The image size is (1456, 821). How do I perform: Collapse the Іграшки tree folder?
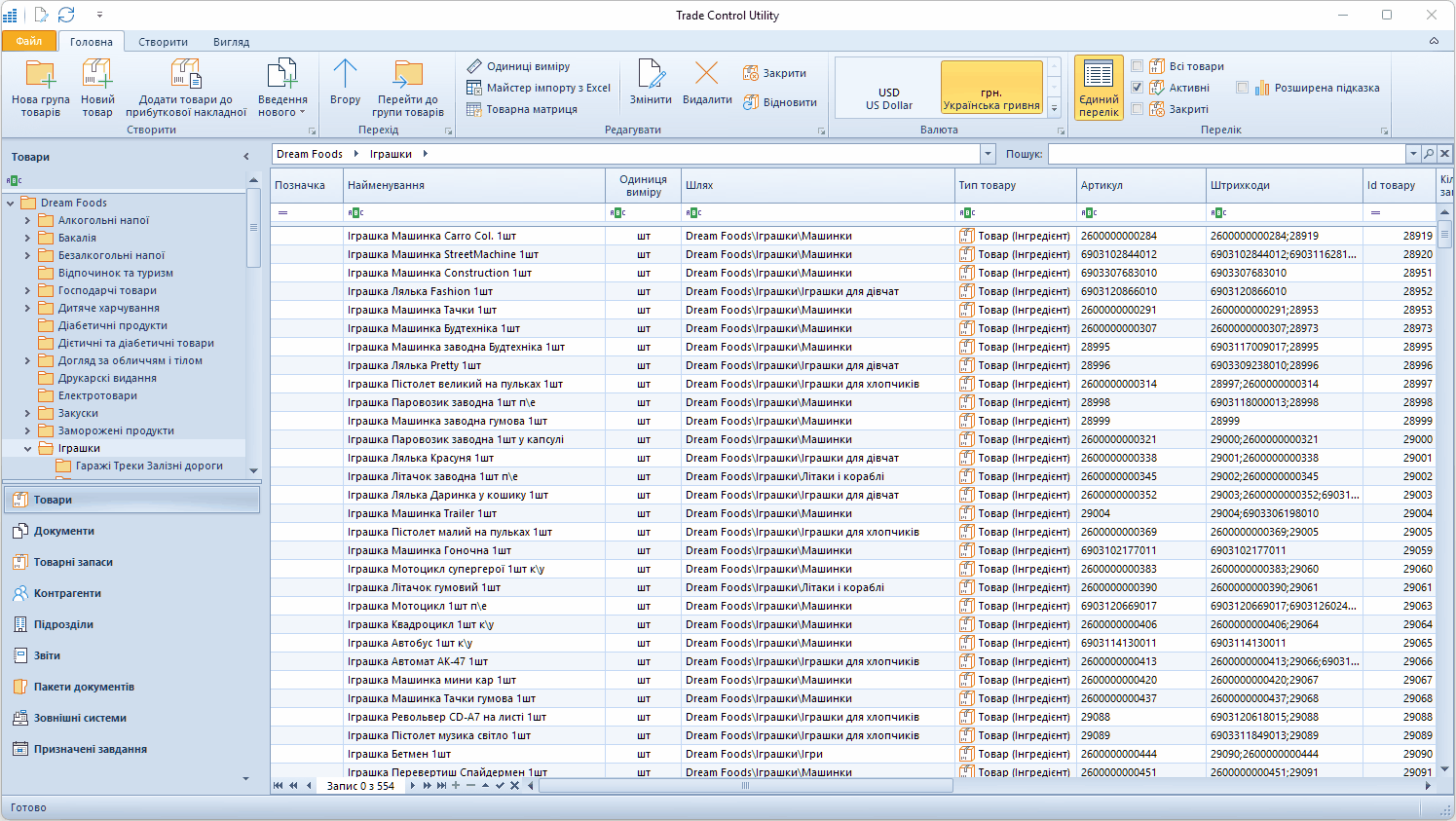pos(27,449)
